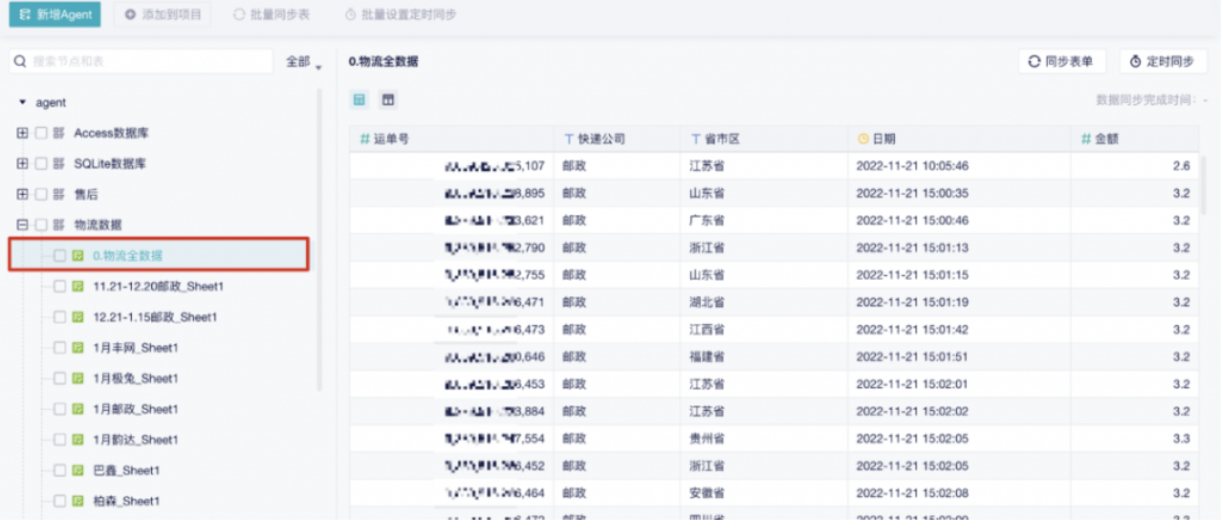Click the clock icon in 日期 header
Viewport: 1223px width, 529px height.
coord(863,139)
